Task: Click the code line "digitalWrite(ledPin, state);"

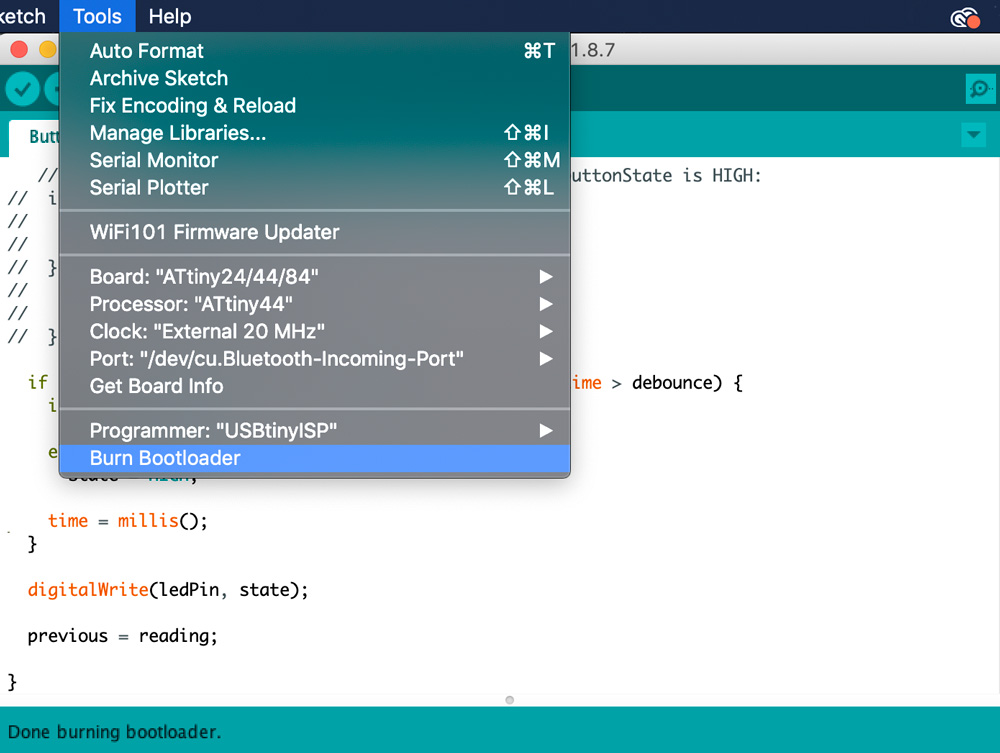Action: pyautogui.click(x=168, y=590)
